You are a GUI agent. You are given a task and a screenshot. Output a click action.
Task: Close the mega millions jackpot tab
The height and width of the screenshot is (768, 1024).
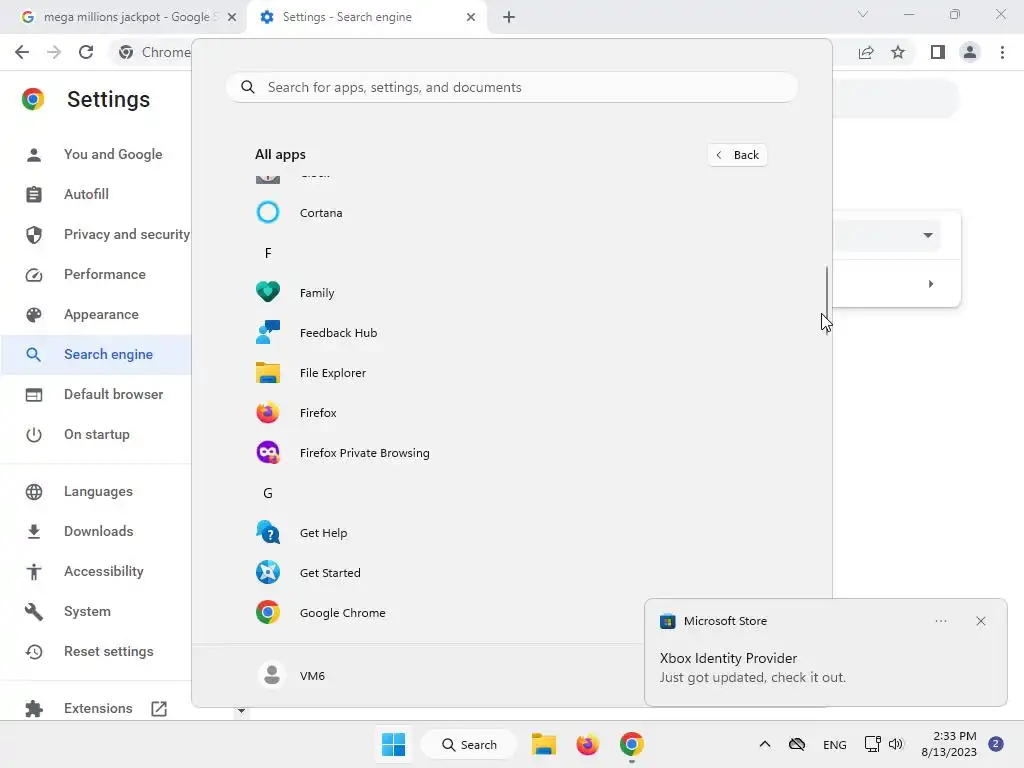point(232,17)
